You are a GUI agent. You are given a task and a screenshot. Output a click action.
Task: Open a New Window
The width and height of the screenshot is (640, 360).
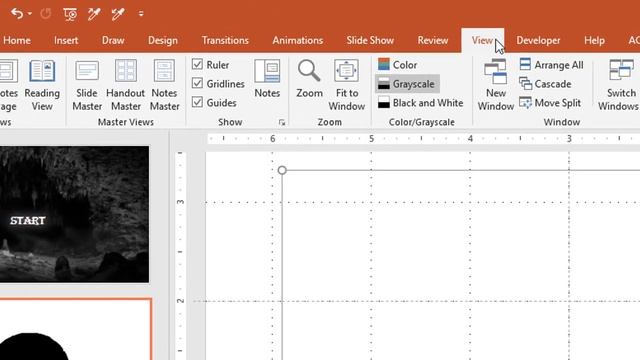(496, 85)
